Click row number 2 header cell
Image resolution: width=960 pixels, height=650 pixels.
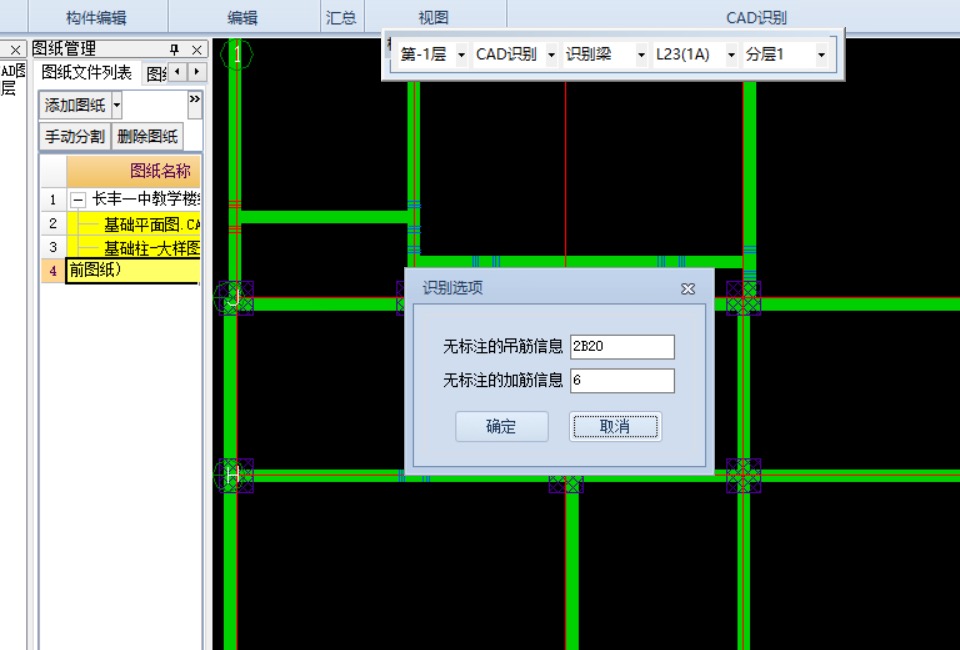click(53, 224)
